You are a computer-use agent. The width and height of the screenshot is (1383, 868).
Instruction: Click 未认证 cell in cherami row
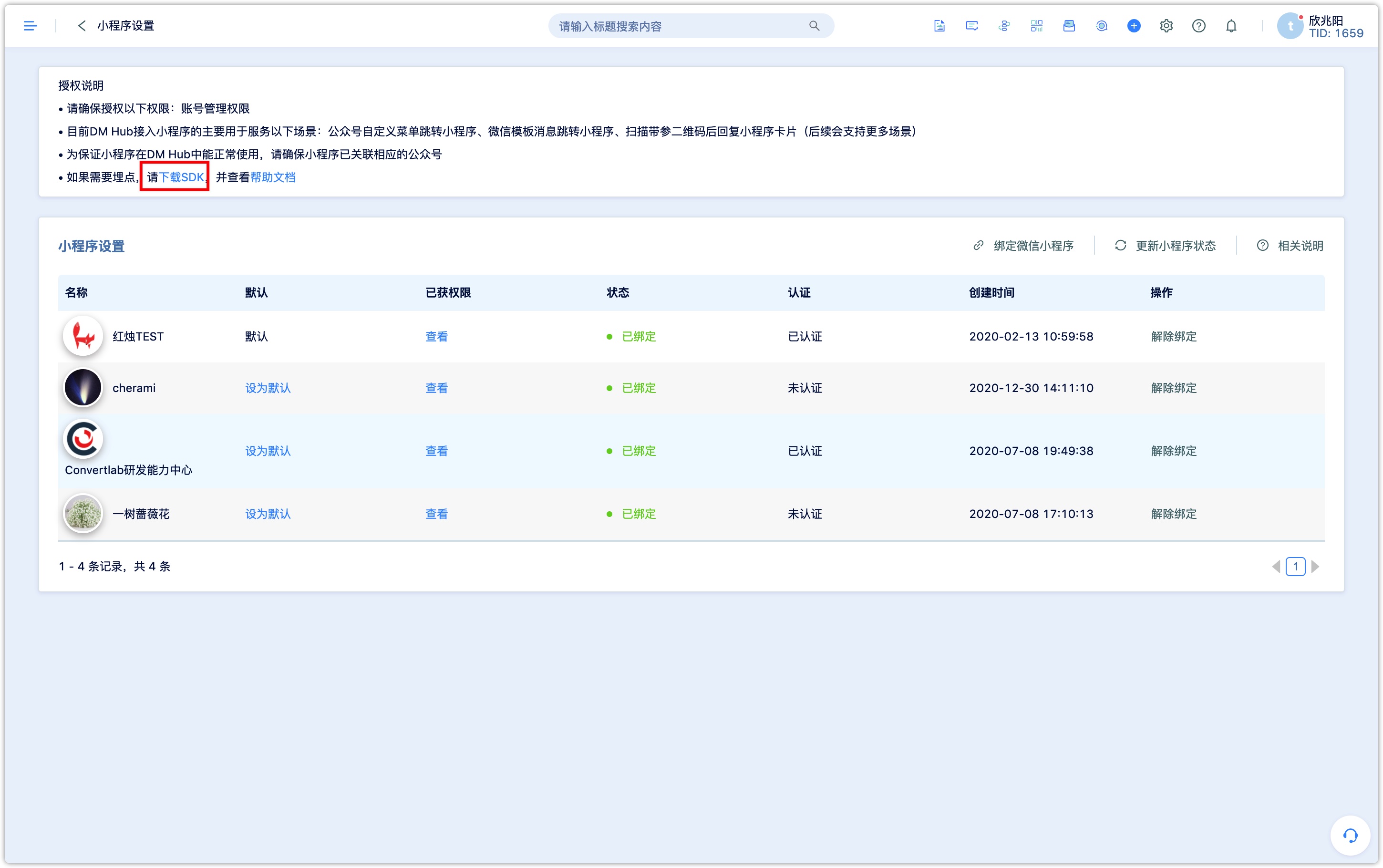pos(805,388)
